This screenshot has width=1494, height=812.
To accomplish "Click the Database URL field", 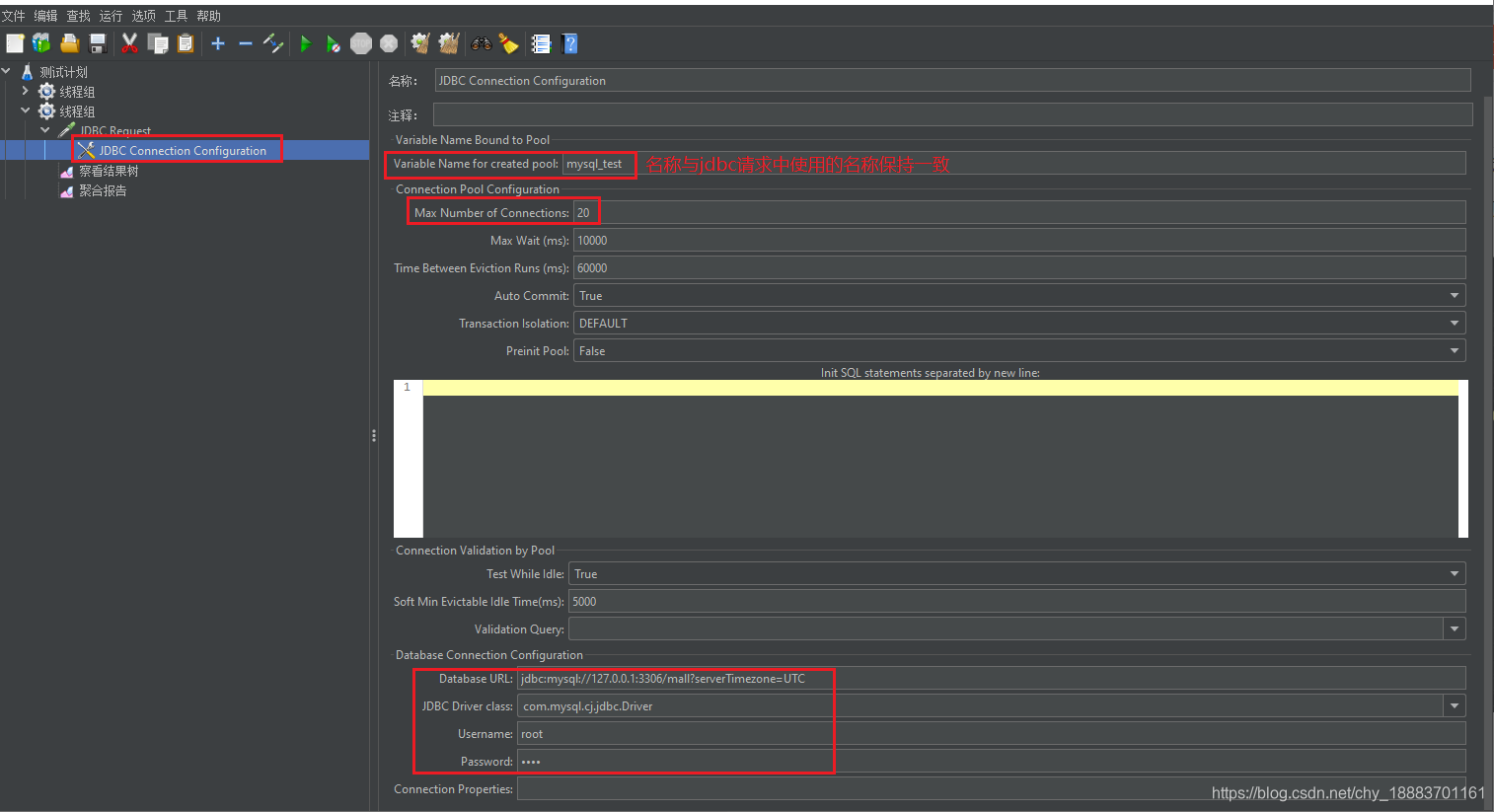I will pos(992,678).
